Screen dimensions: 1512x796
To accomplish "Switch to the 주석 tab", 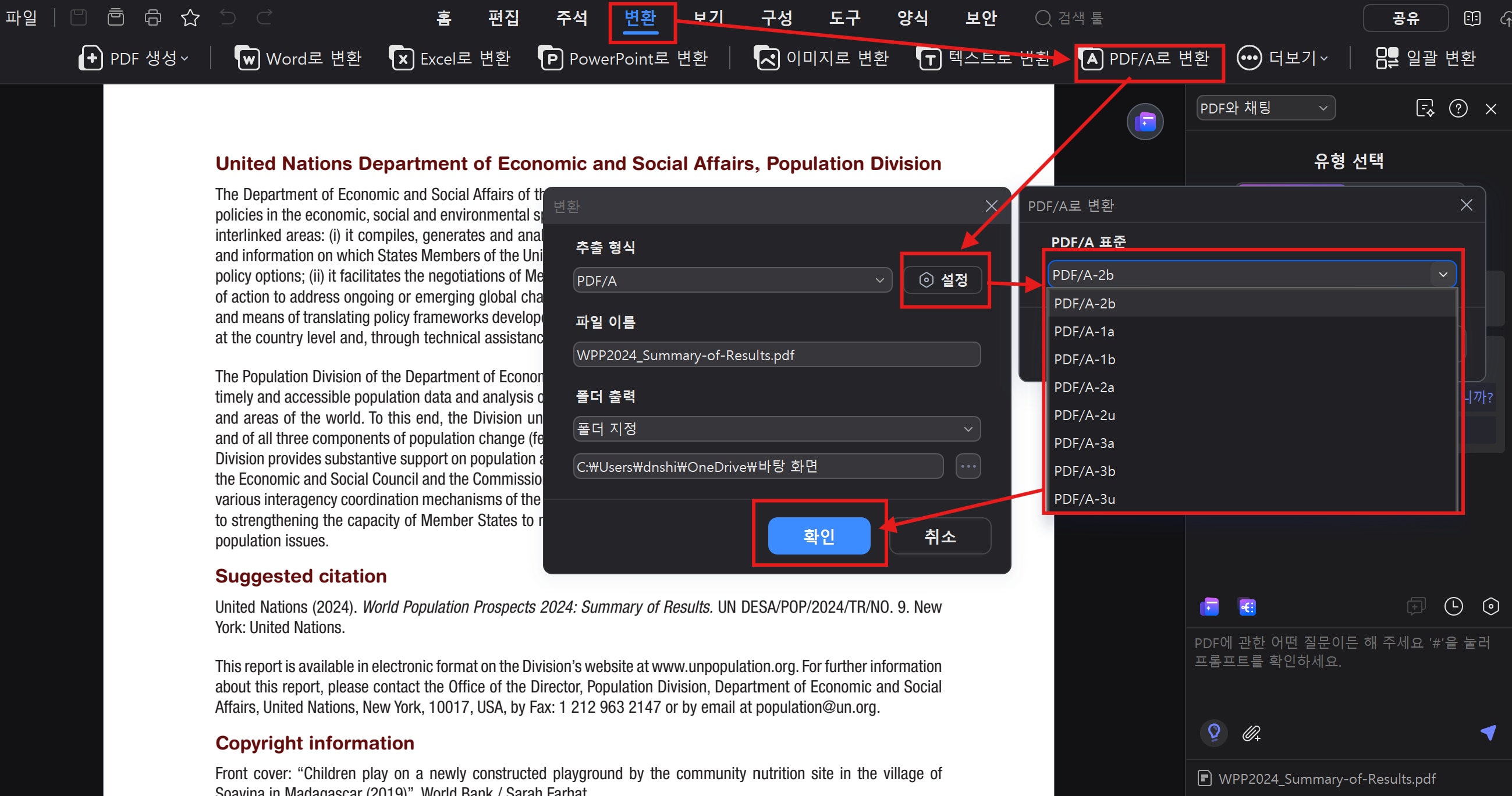I will pos(572,18).
